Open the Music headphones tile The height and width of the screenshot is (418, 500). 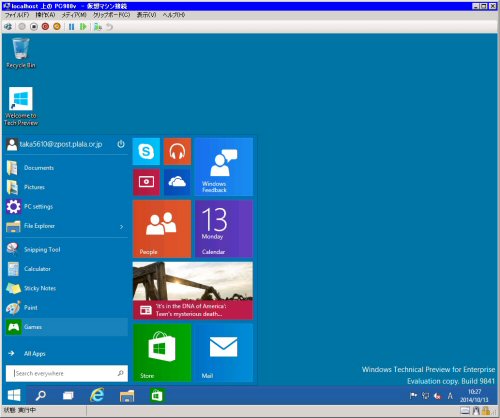(x=177, y=151)
